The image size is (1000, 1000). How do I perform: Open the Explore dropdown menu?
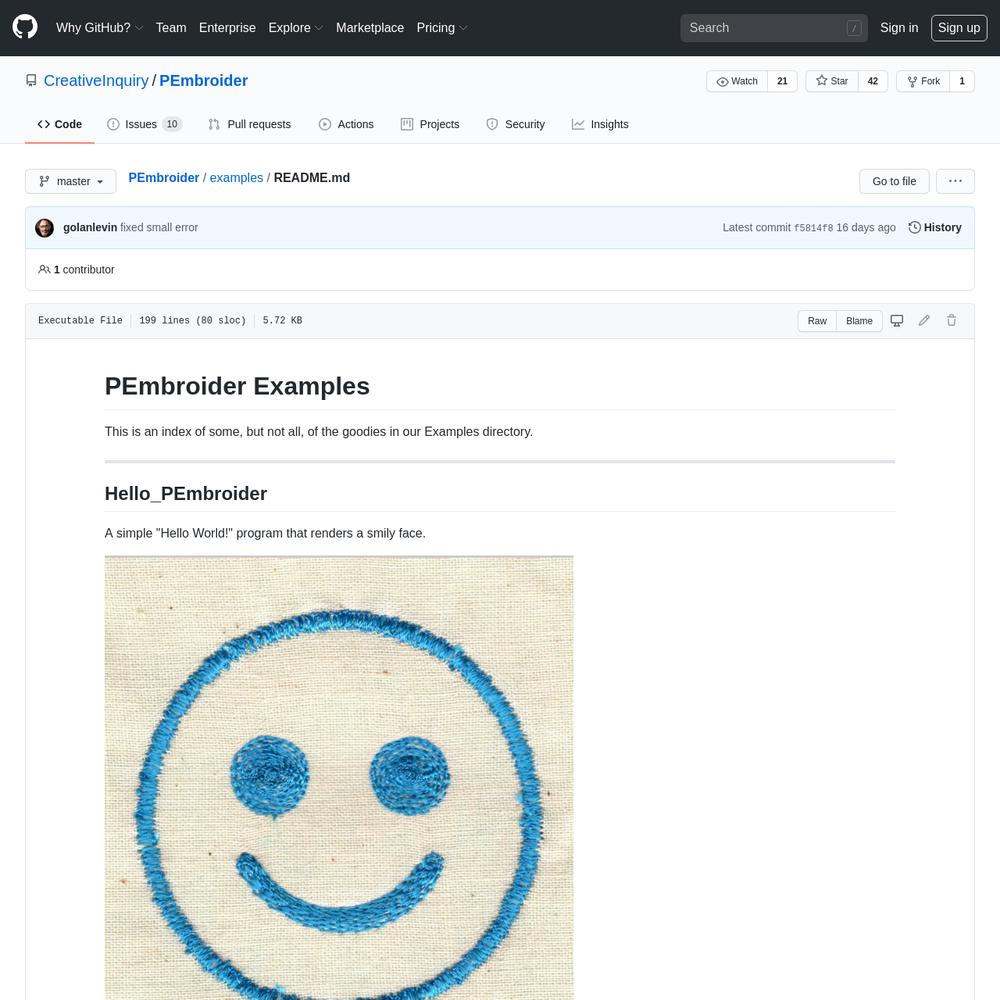click(x=295, y=28)
